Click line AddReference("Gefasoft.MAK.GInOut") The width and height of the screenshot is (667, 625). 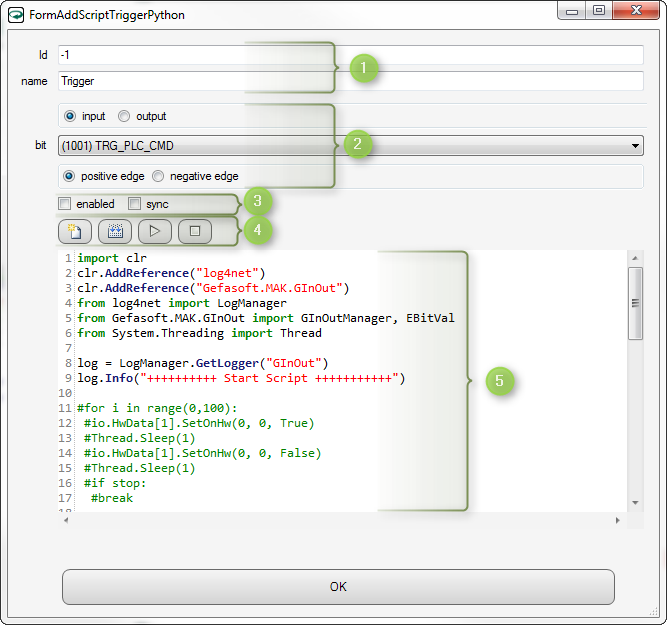213,288
